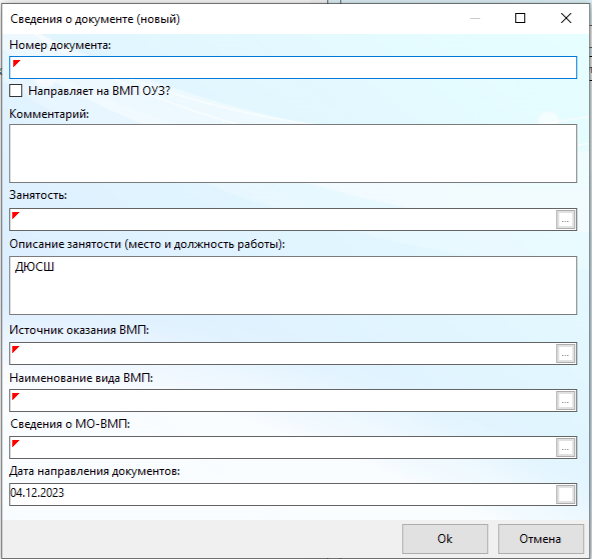Tick the Направляет на ВМП ОУЗ checkbox
Image resolution: width=592 pixels, height=559 pixels.
pos(16,91)
